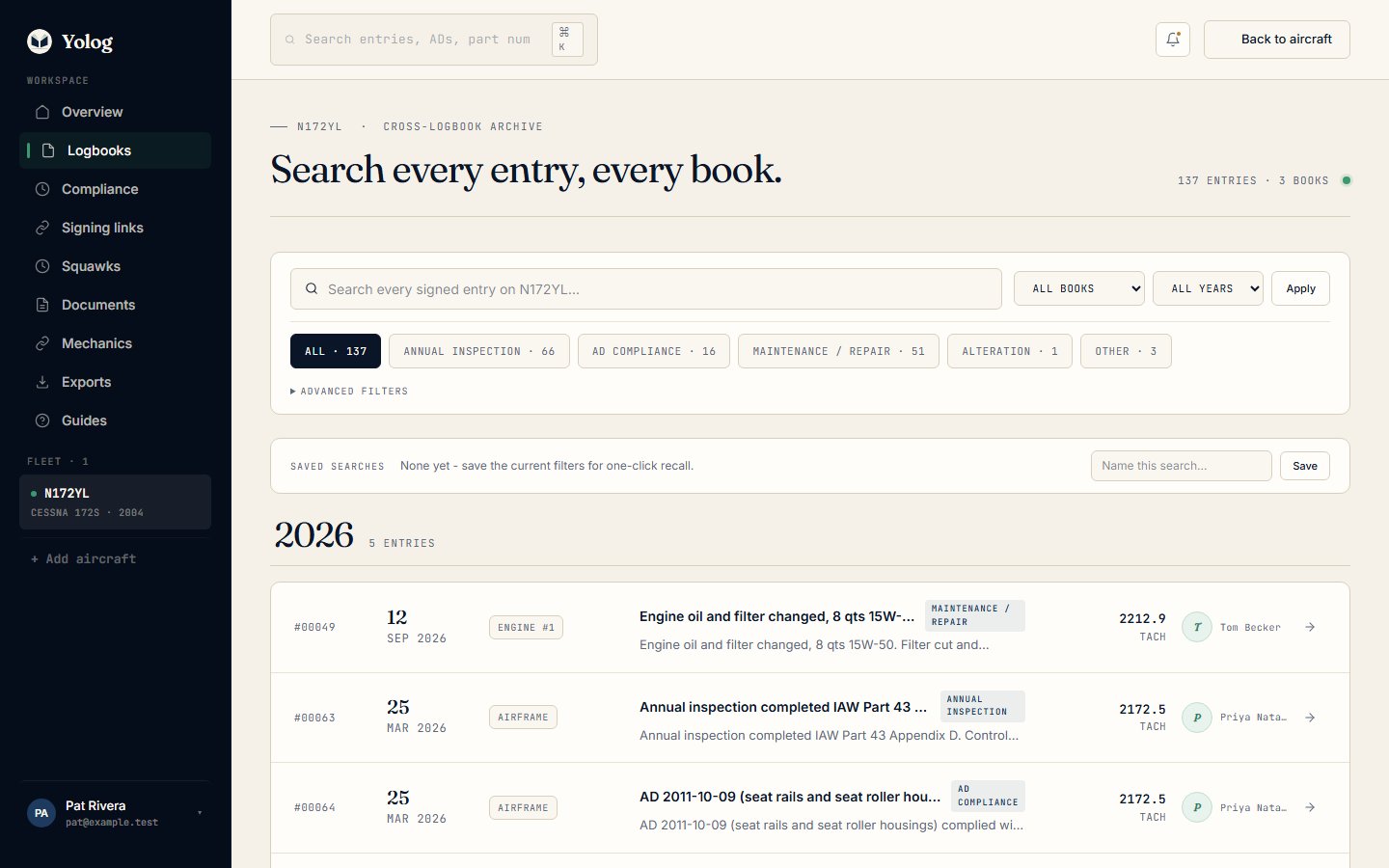This screenshot has height=868, width=1389.
Task: Click the Apply button
Action: point(1300,288)
